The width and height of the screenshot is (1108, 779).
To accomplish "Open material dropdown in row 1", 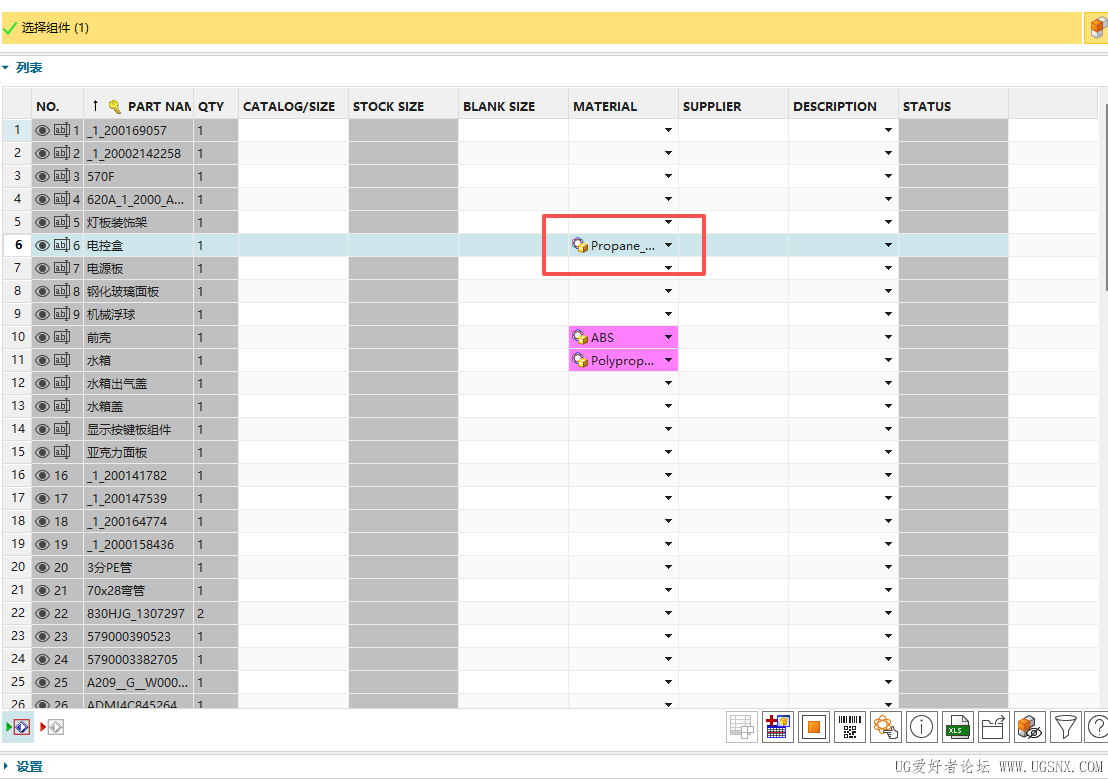I will 668,130.
